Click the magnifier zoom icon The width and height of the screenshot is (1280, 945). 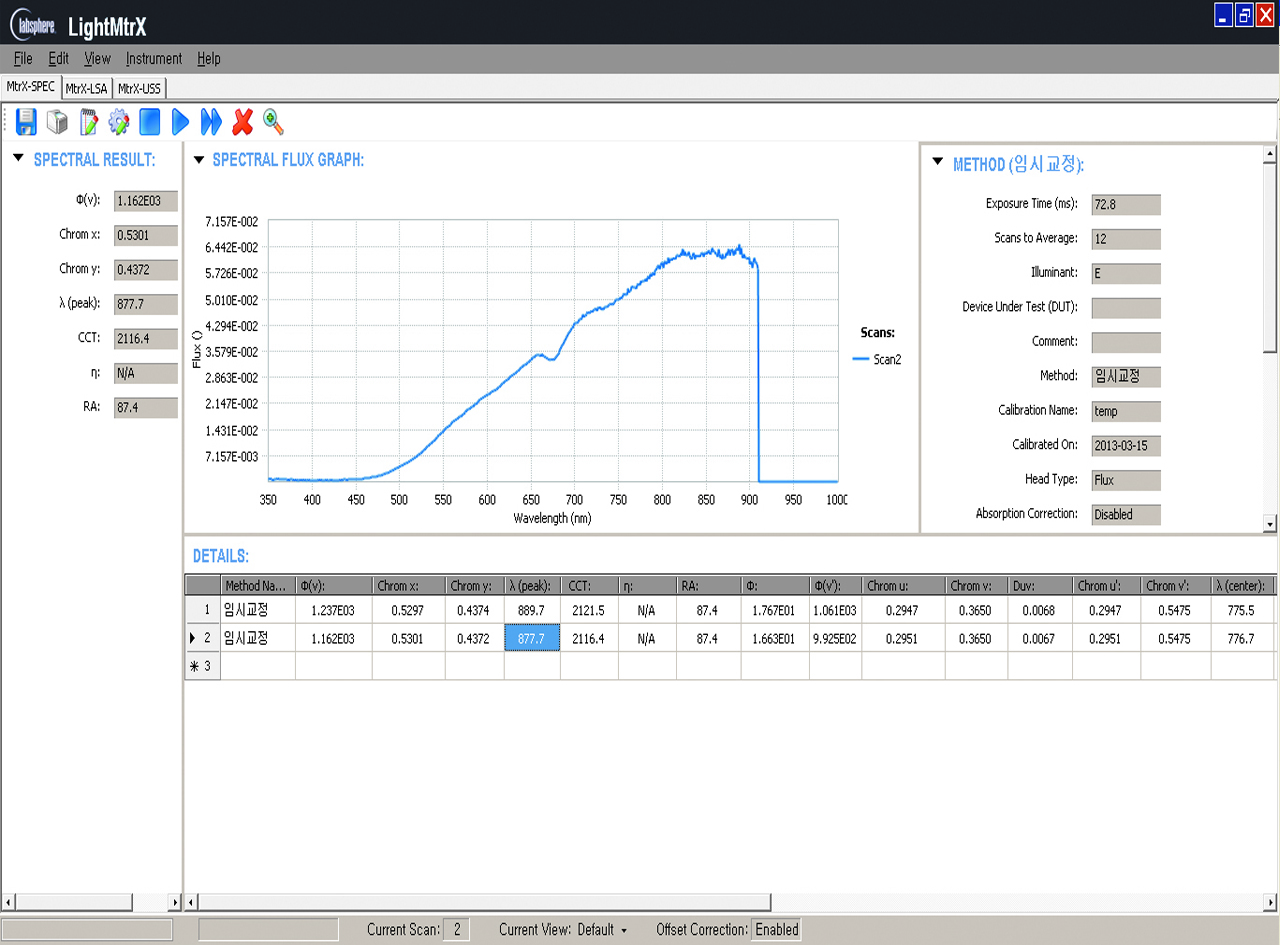(273, 122)
